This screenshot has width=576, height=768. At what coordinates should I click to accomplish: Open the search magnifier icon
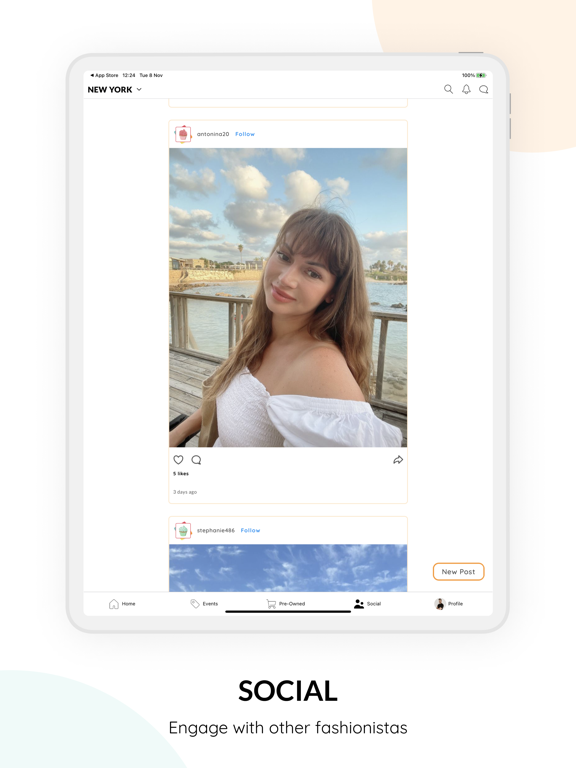[x=448, y=89]
